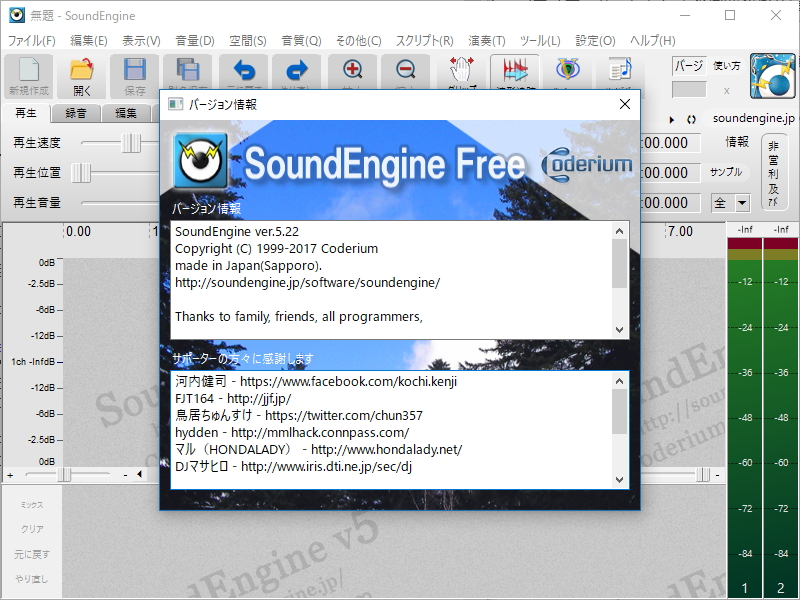Click the サンプル button
The image size is (800, 600).
point(726,172)
